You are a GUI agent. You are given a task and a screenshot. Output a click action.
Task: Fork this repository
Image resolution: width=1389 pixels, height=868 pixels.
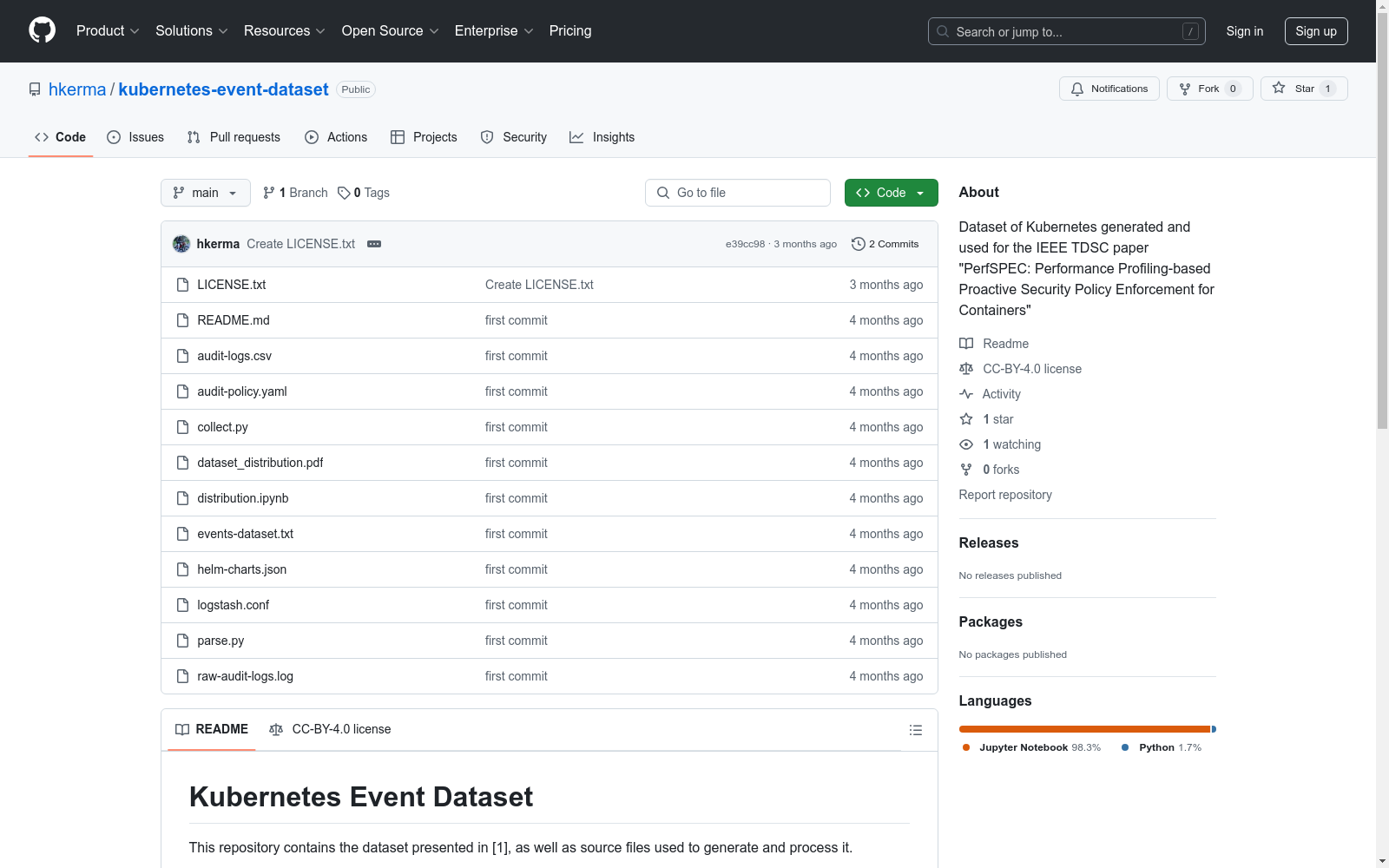pyautogui.click(x=1210, y=89)
